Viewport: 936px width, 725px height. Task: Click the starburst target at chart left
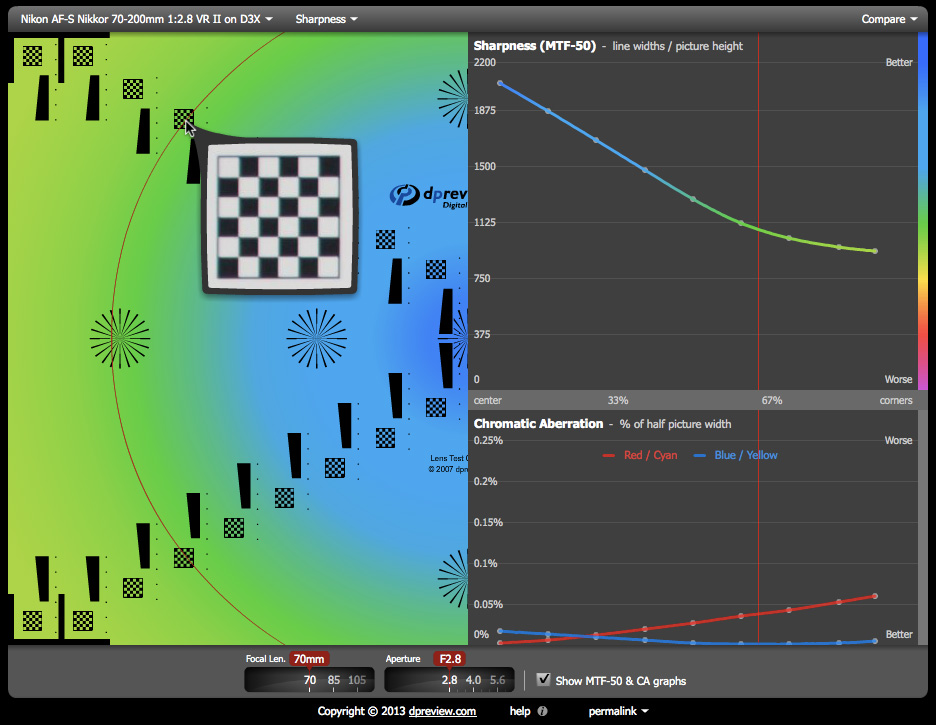[120, 337]
